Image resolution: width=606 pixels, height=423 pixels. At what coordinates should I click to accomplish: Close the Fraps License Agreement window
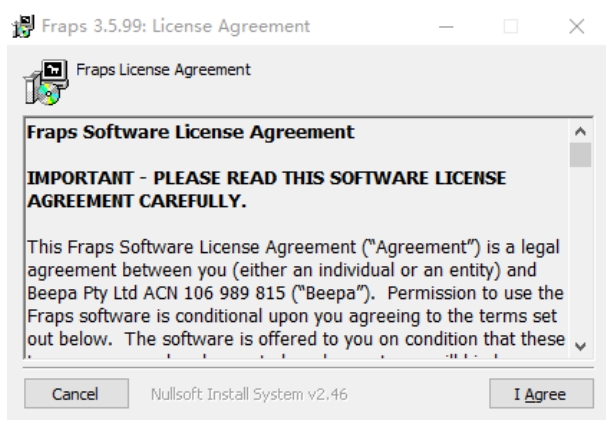pyautogui.click(x=576, y=27)
